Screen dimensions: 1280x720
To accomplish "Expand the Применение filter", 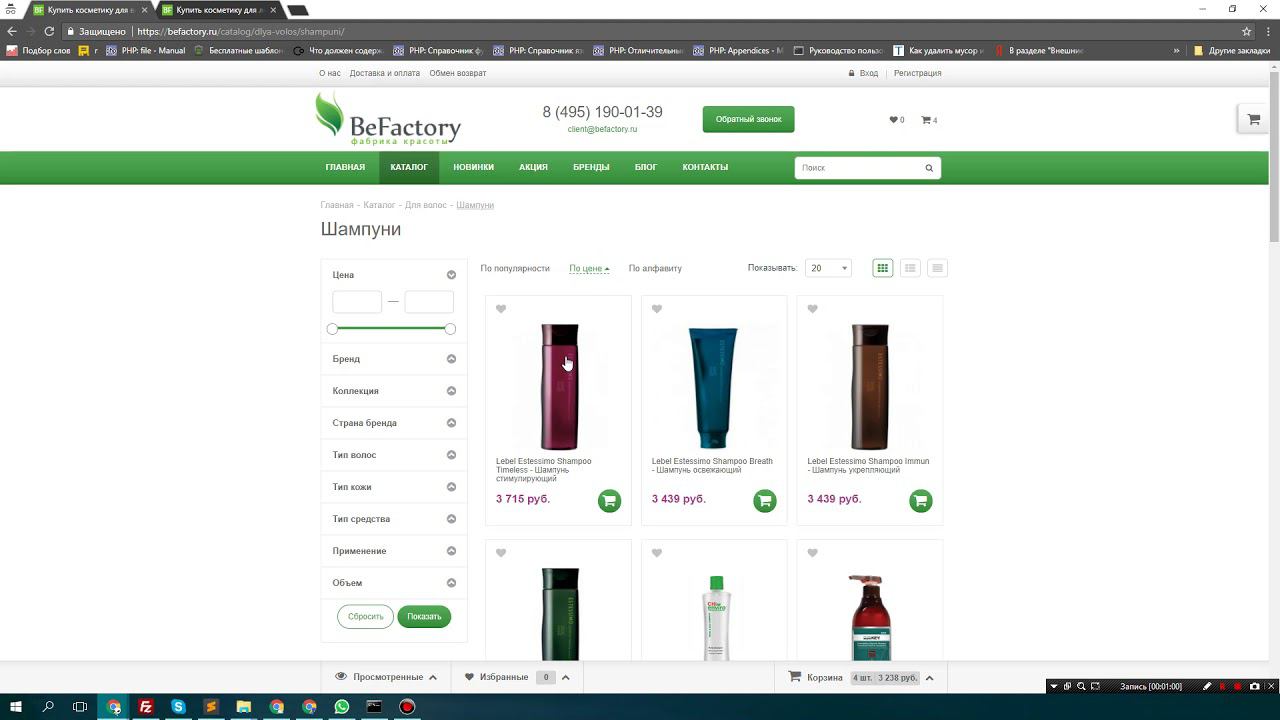I will [x=451, y=551].
